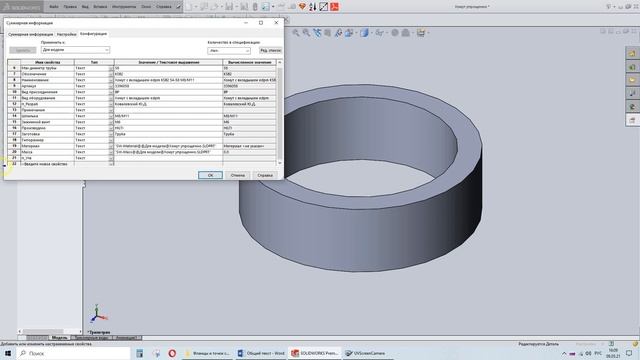Screen dimensions: 640x360
Task: Open Вставка menu
Action: coord(100,7)
